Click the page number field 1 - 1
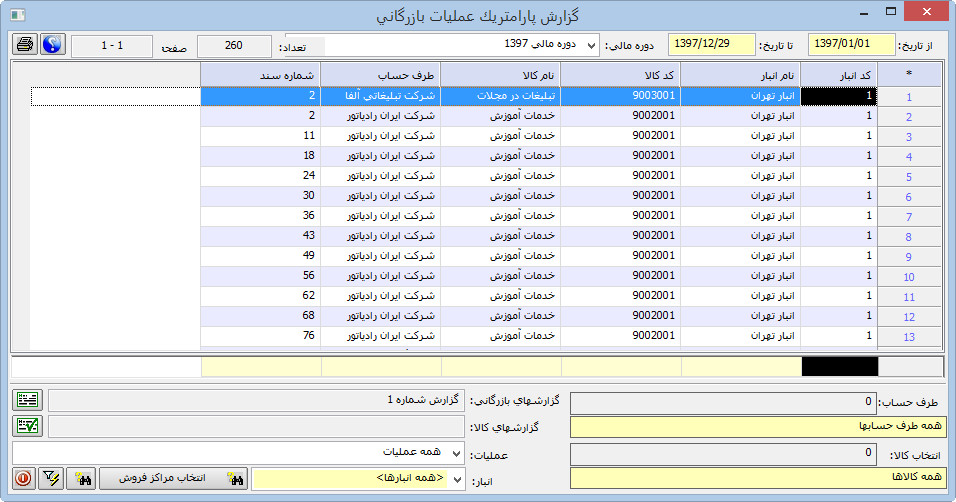The height and width of the screenshot is (502, 956). coord(112,46)
